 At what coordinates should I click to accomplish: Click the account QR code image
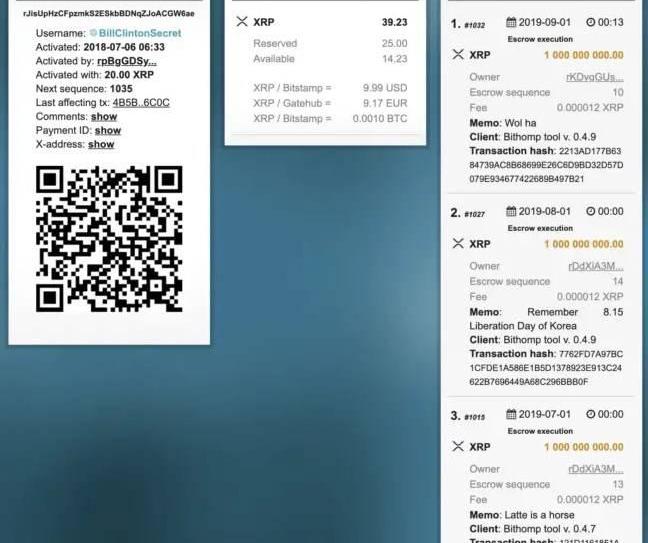pos(109,239)
